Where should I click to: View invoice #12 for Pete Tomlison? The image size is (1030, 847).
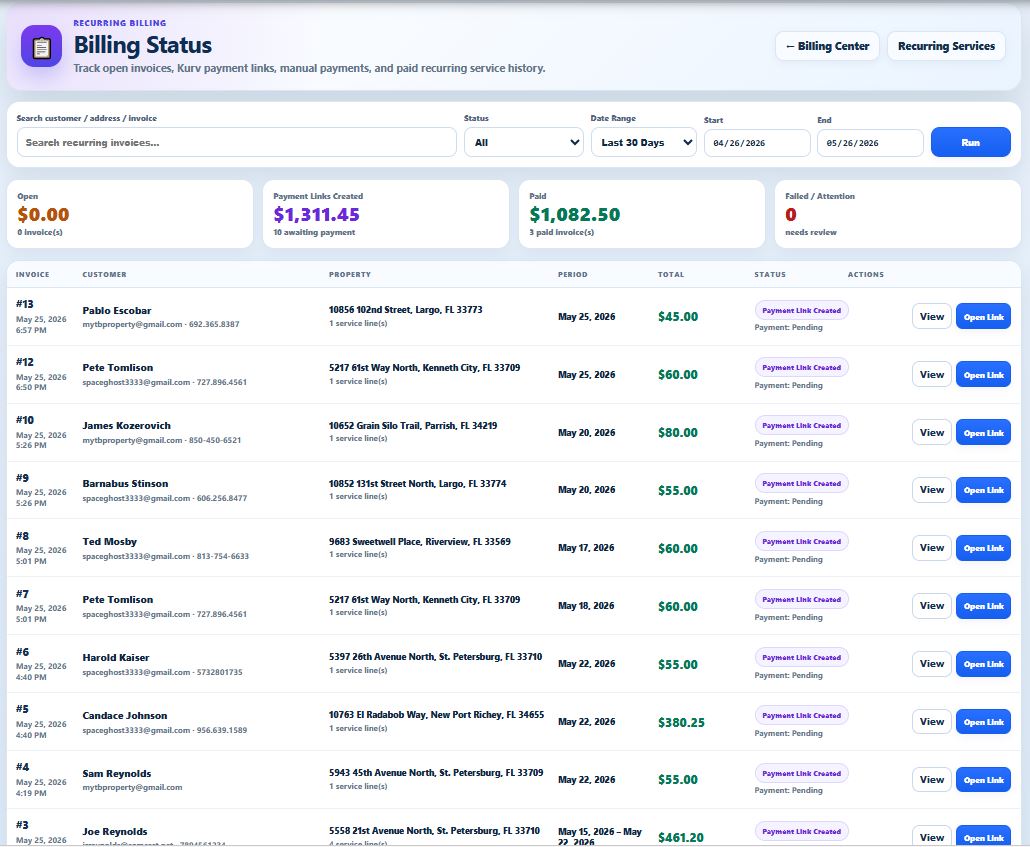point(931,375)
